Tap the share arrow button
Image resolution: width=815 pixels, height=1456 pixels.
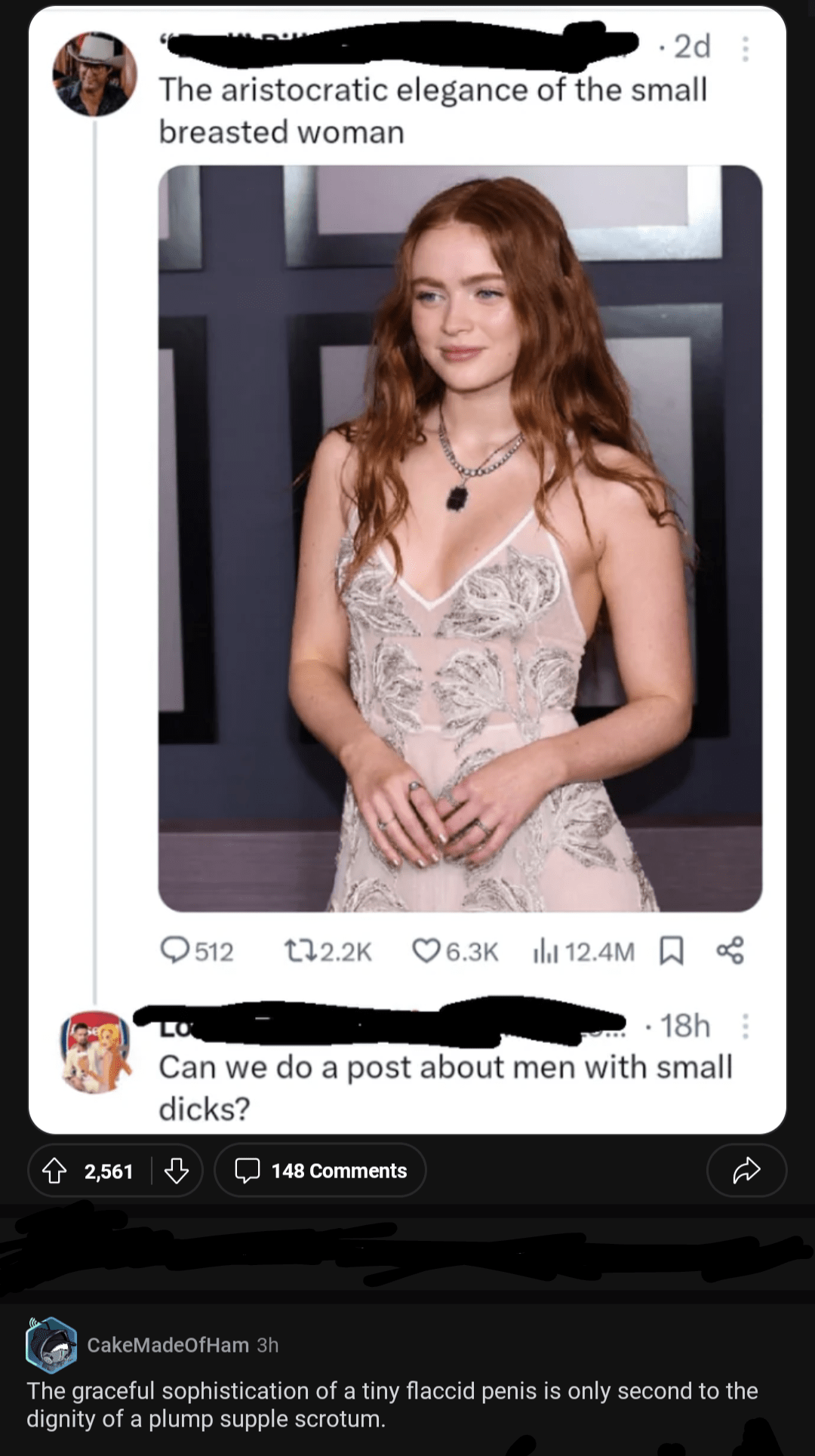[746, 1171]
